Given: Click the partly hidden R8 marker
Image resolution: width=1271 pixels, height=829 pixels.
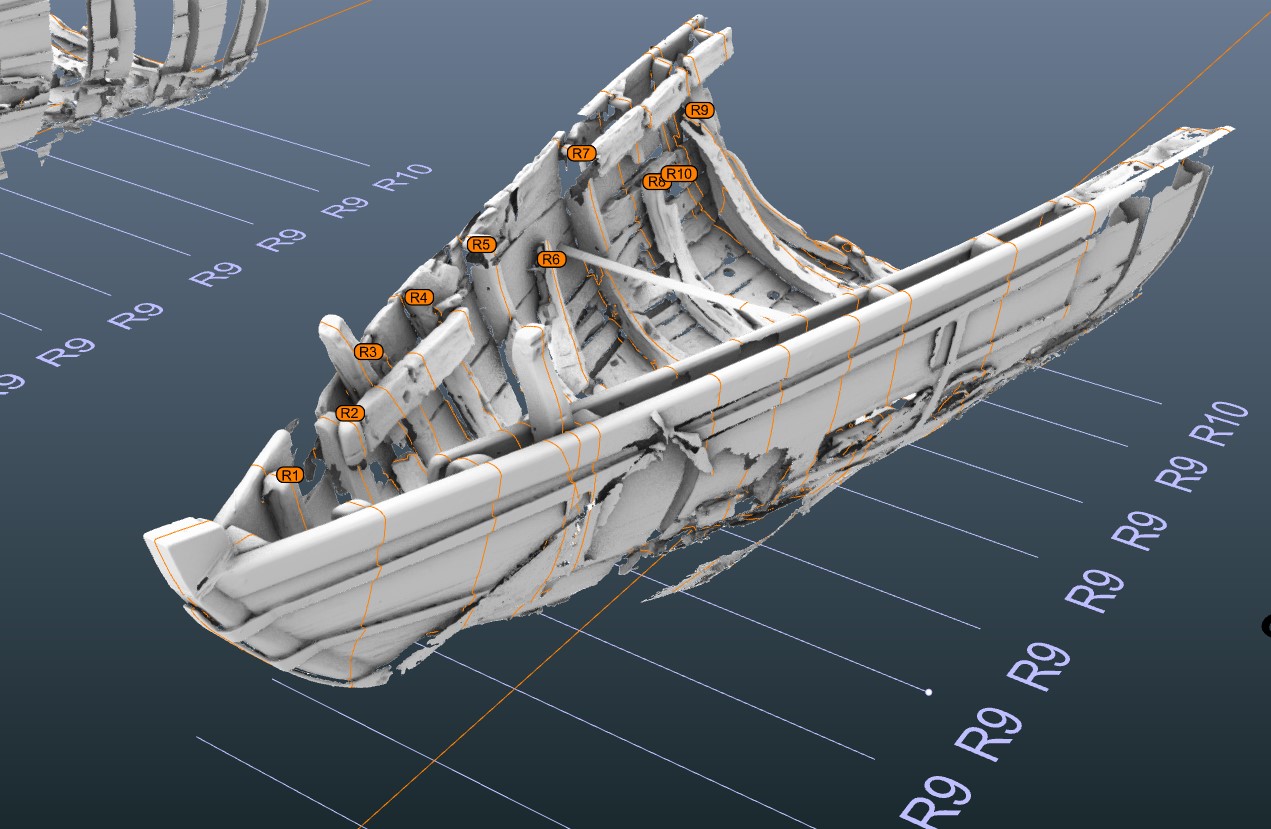Looking at the screenshot, I should click(x=651, y=182).
